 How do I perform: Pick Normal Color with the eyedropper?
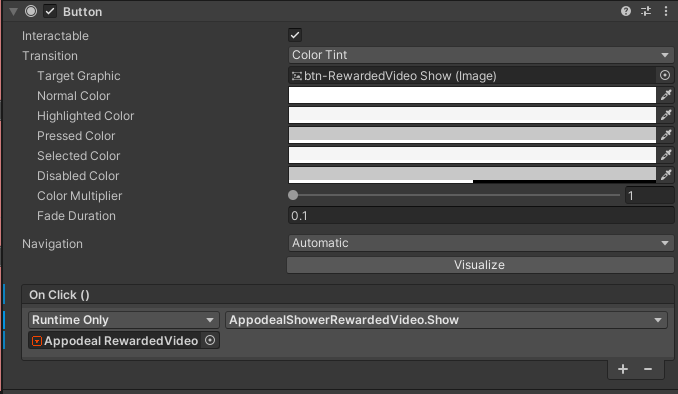(x=666, y=95)
